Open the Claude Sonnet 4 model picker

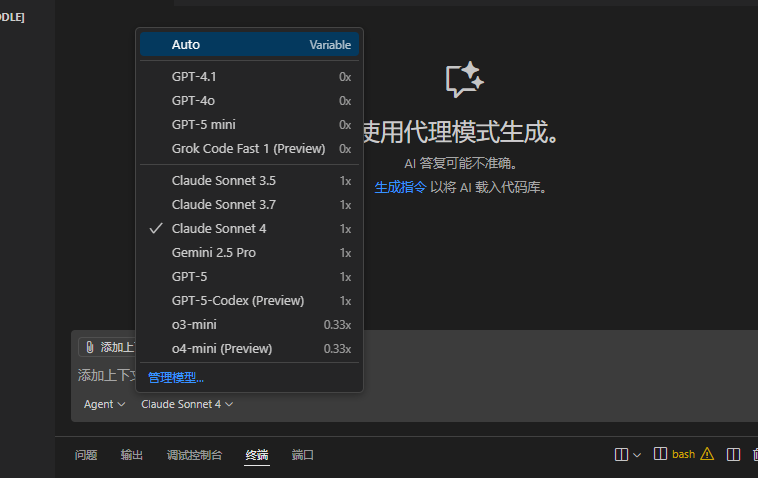click(187, 404)
